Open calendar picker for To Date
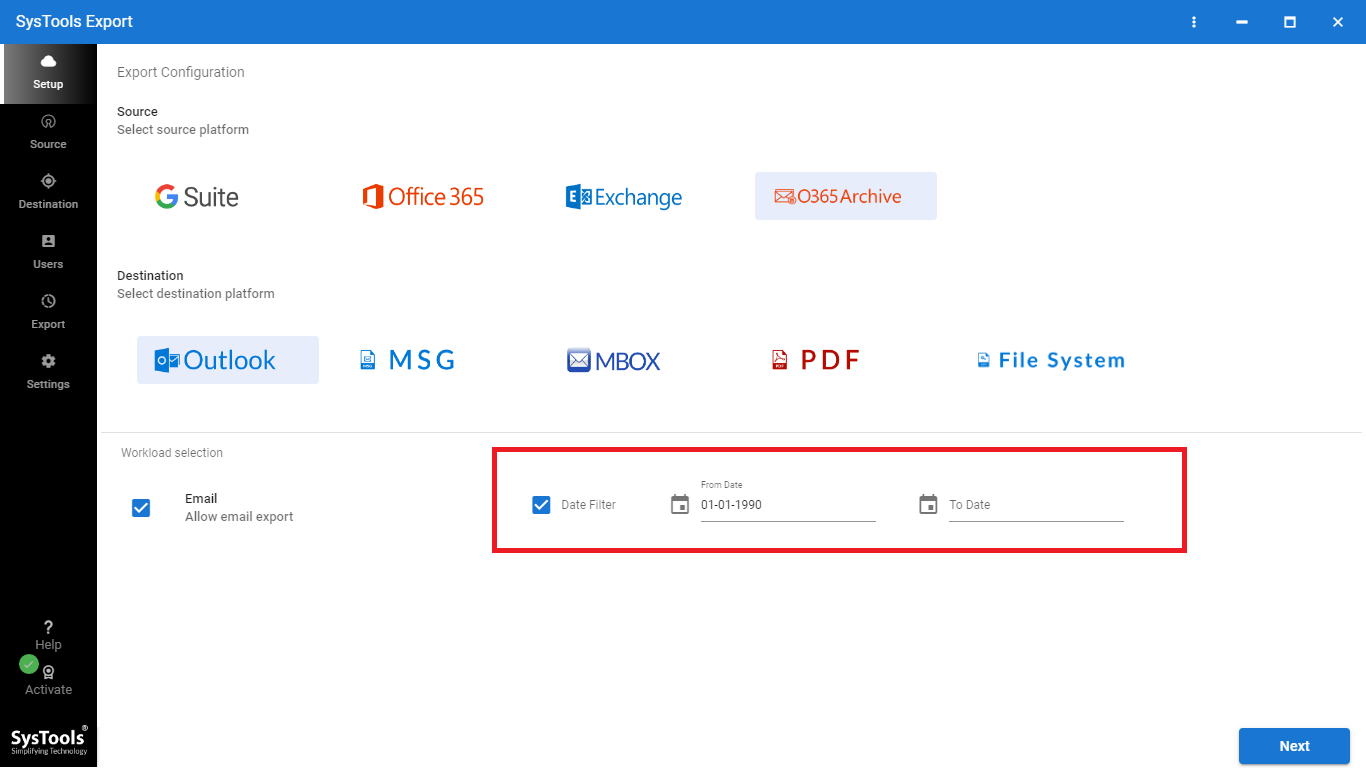The image size is (1366, 768). pos(928,505)
